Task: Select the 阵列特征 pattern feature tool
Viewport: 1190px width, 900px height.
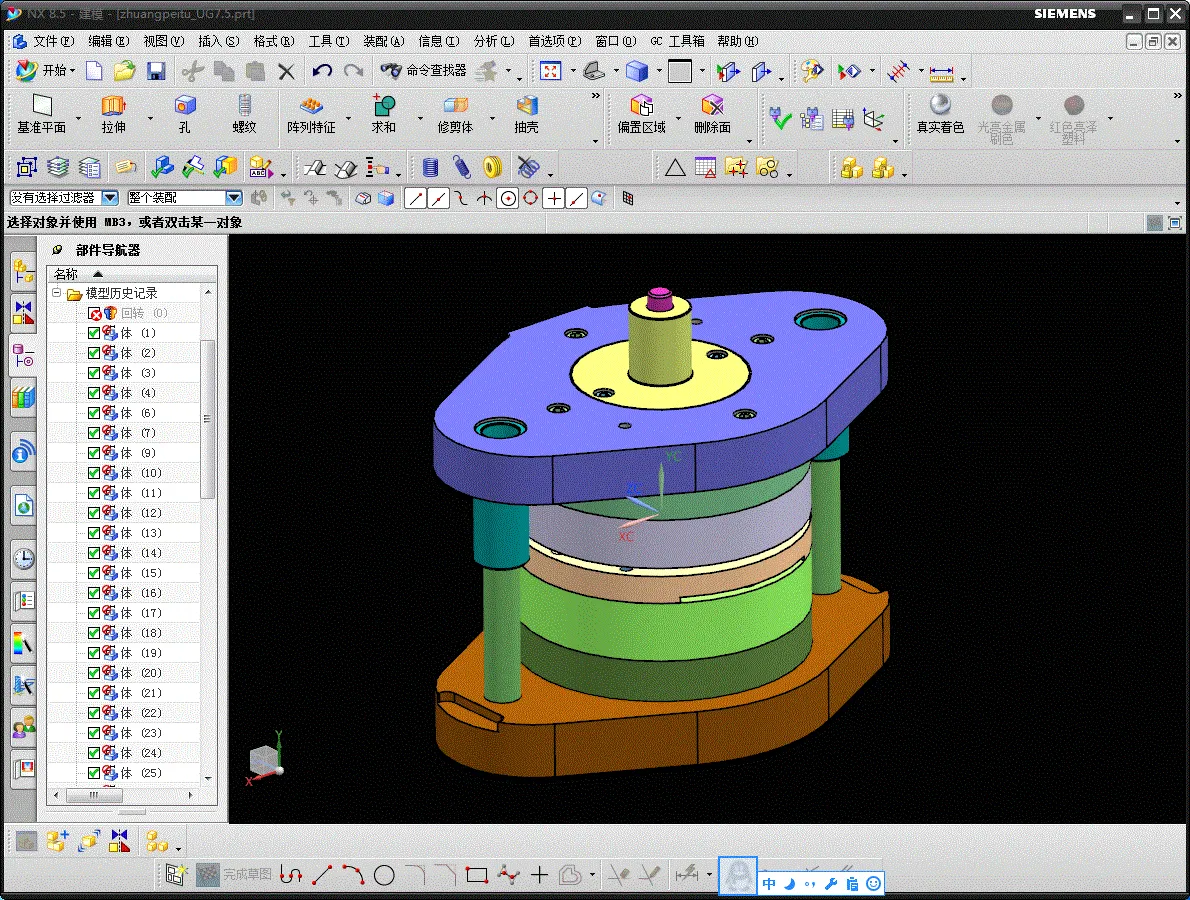Action: click(311, 114)
